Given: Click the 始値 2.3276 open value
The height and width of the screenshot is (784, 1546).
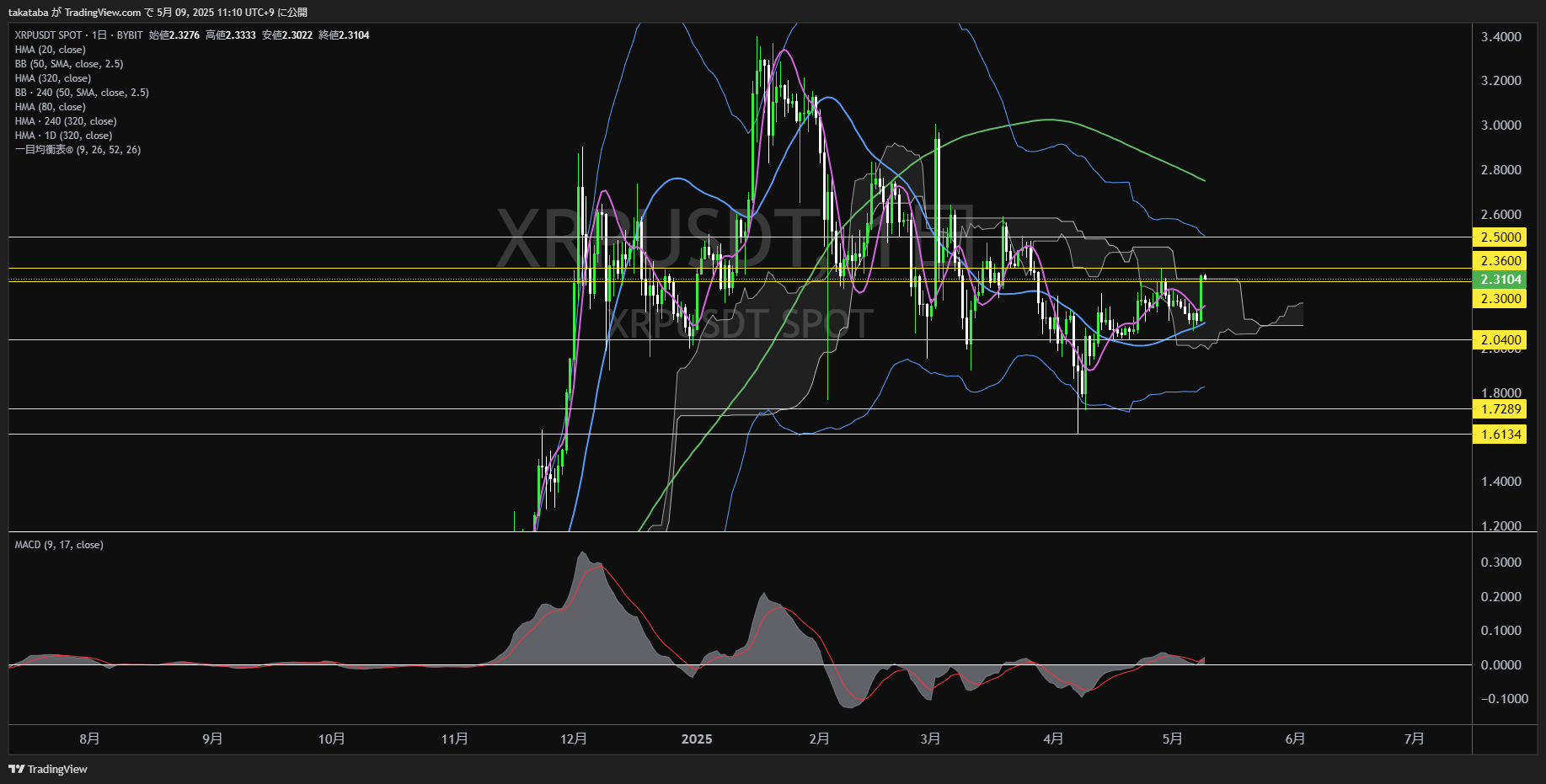Looking at the screenshot, I should 174,35.
